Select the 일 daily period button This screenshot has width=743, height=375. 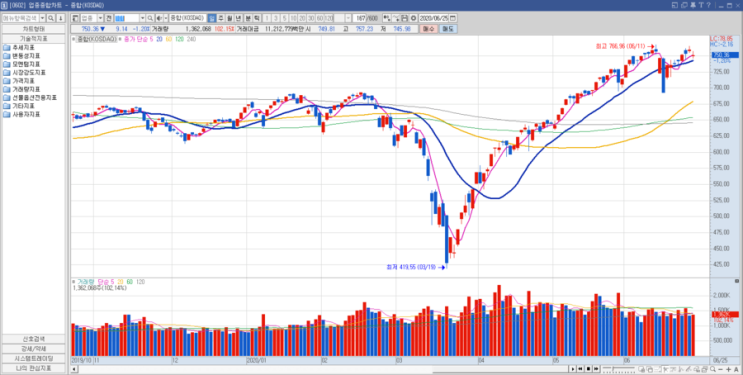pos(211,18)
